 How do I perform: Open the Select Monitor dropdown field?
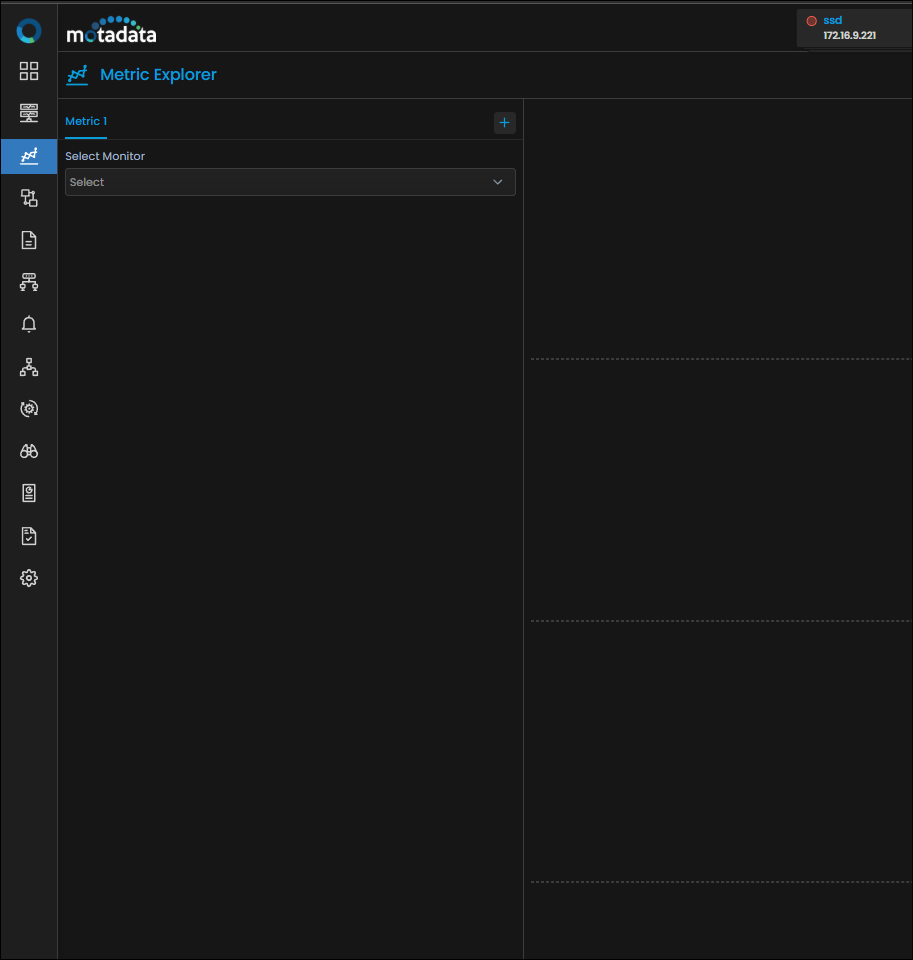coord(290,182)
